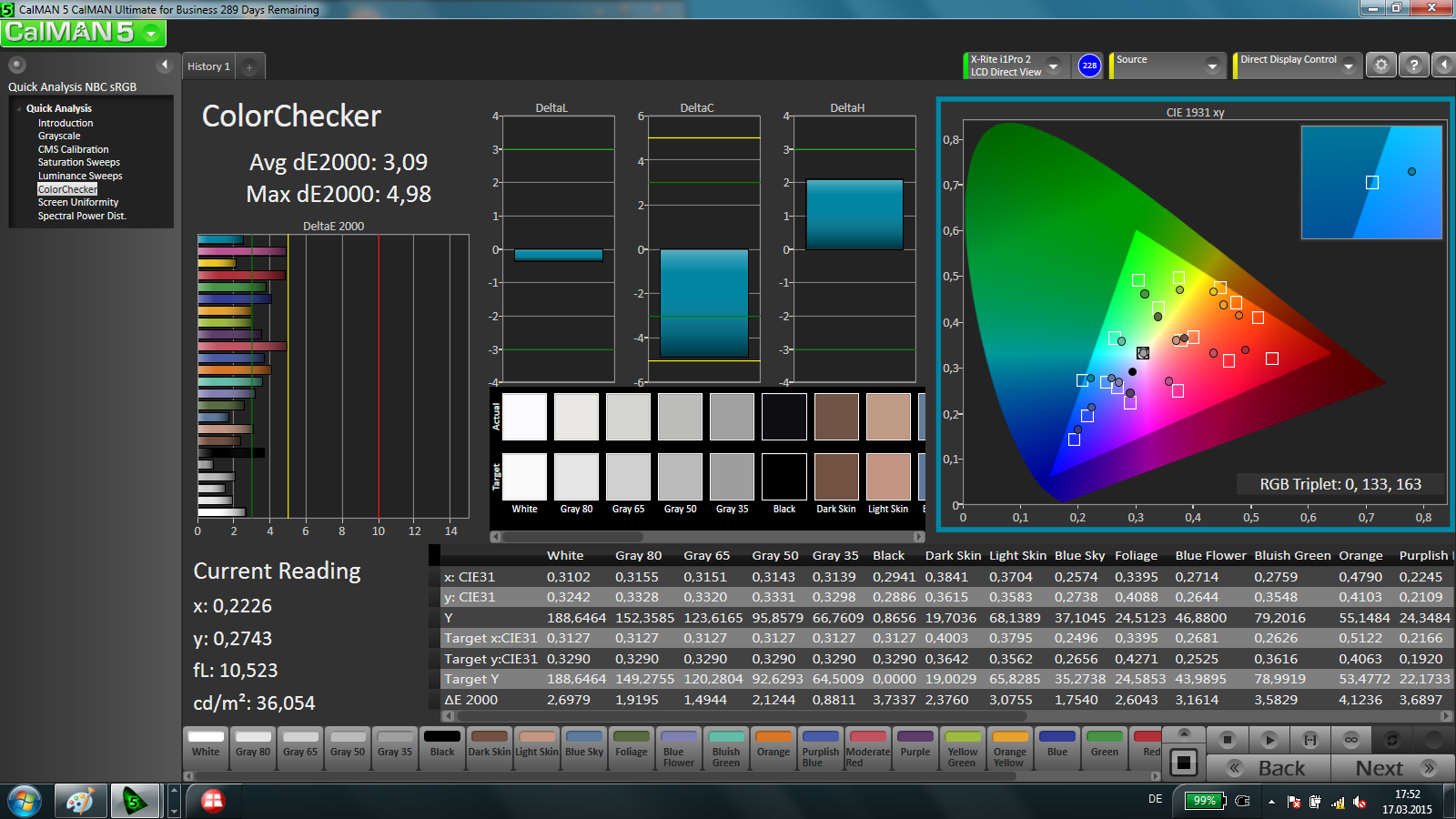Click the stop measurement button

pyautogui.click(x=1228, y=740)
